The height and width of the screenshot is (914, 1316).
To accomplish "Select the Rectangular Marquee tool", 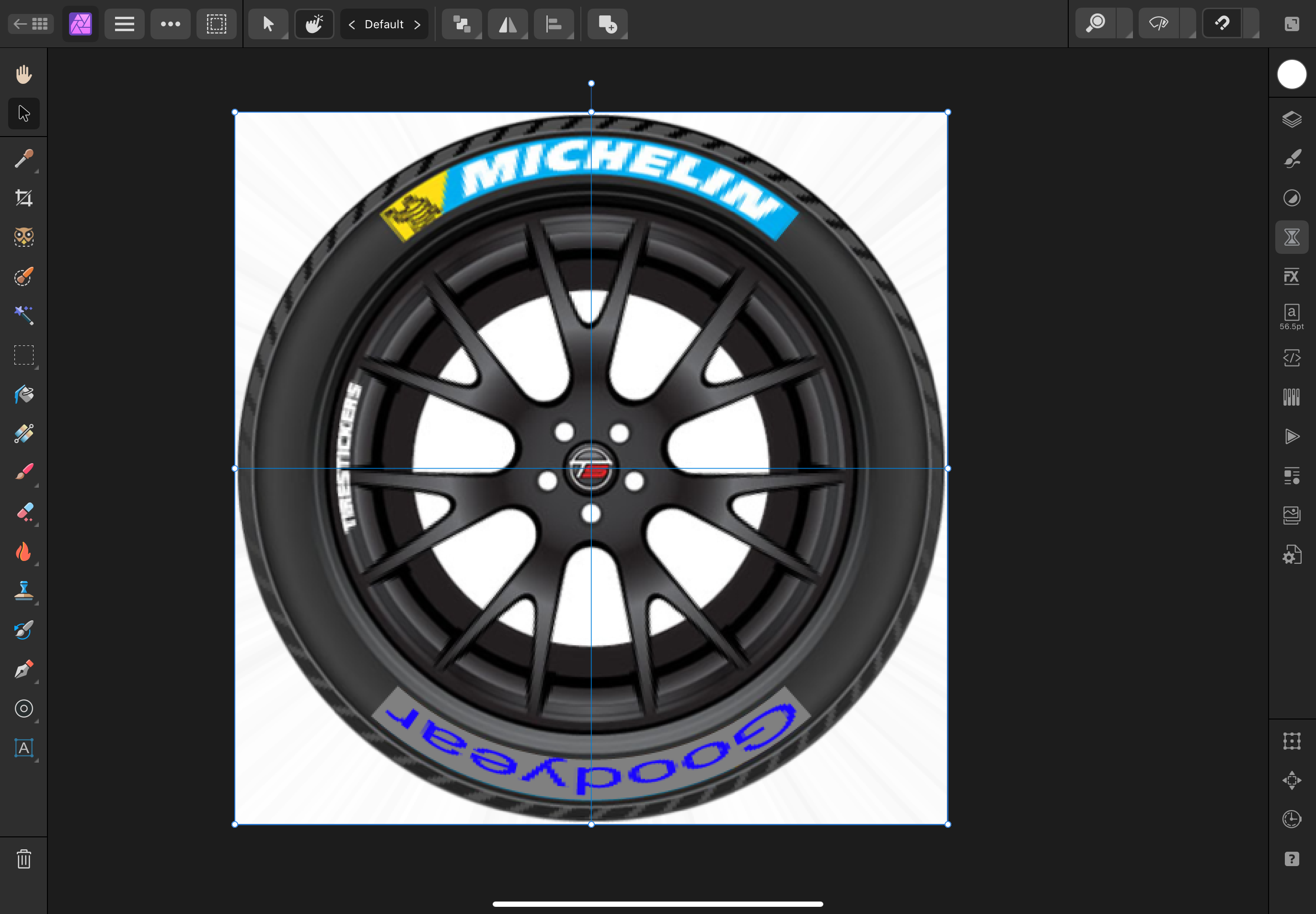I will (23, 355).
